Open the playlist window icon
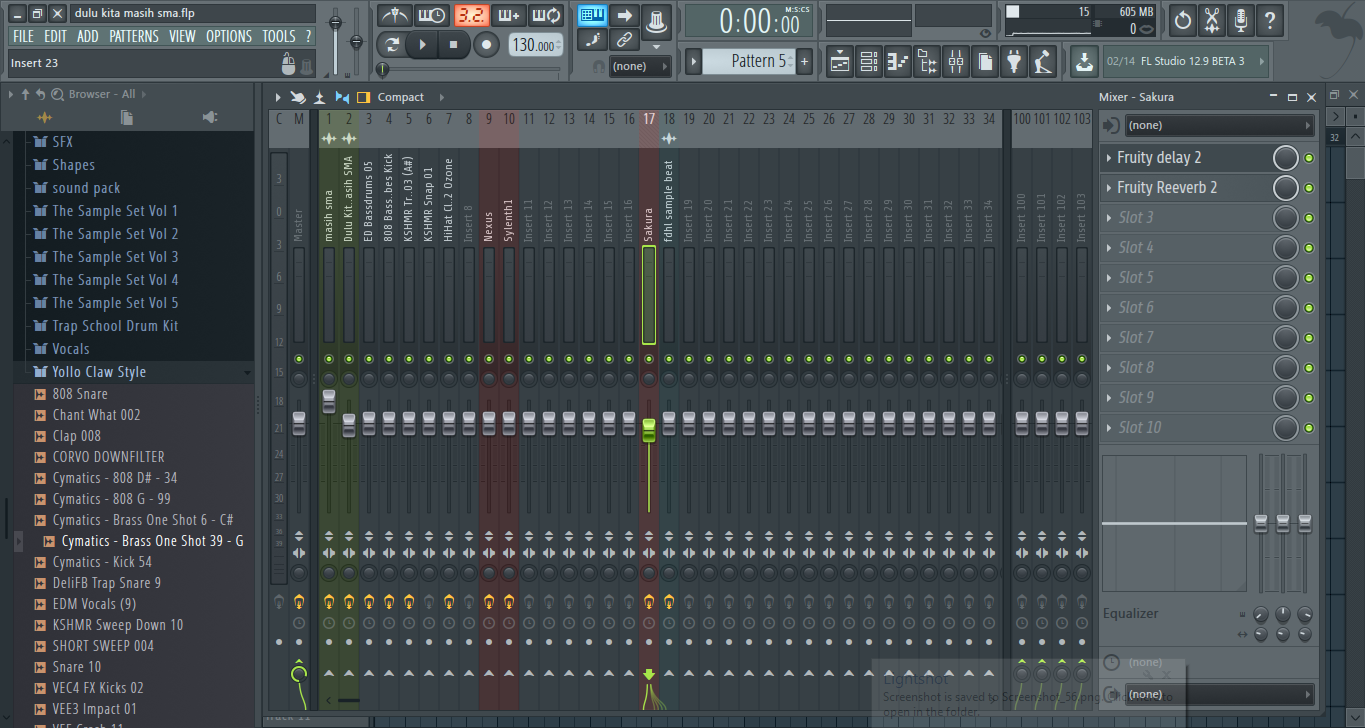Screen dimensions: 1365x728 coord(840,62)
